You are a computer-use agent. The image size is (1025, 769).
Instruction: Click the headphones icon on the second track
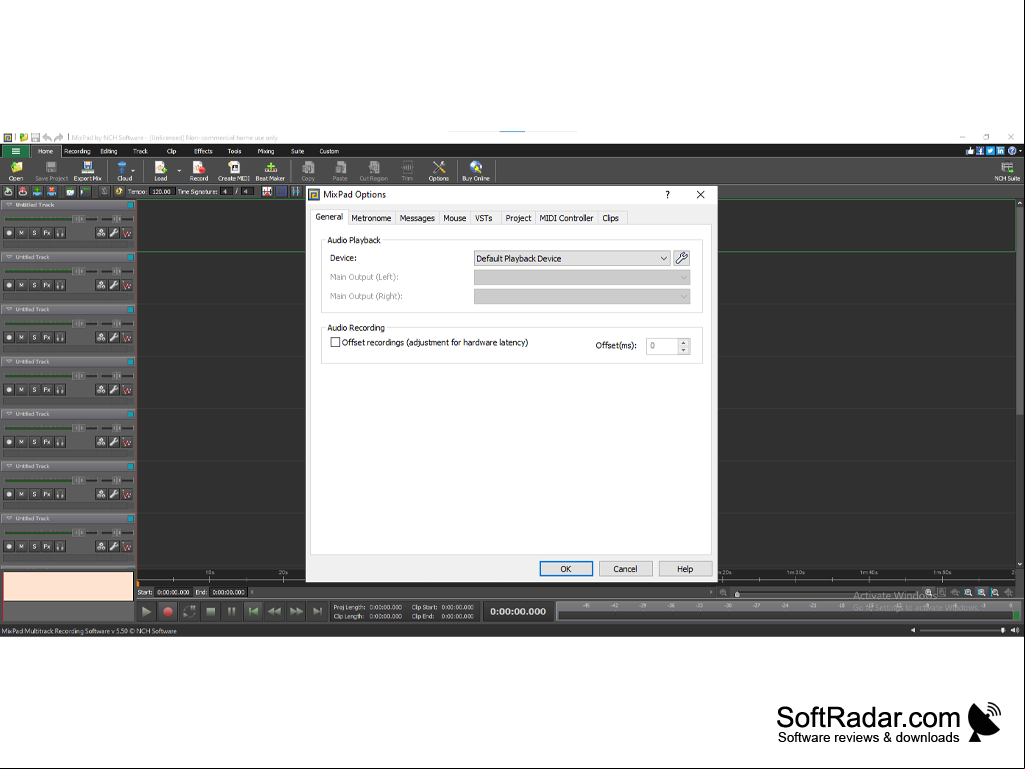click(60, 285)
